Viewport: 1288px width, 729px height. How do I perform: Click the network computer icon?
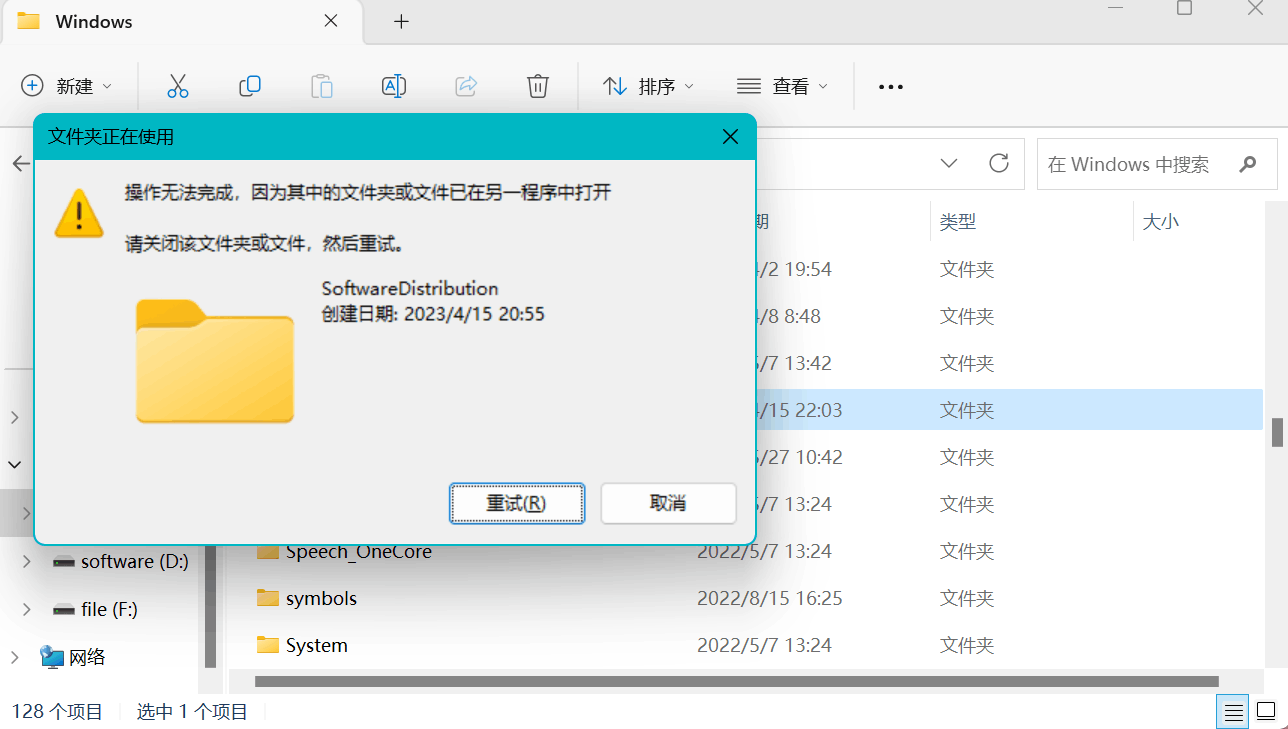pos(51,657)
